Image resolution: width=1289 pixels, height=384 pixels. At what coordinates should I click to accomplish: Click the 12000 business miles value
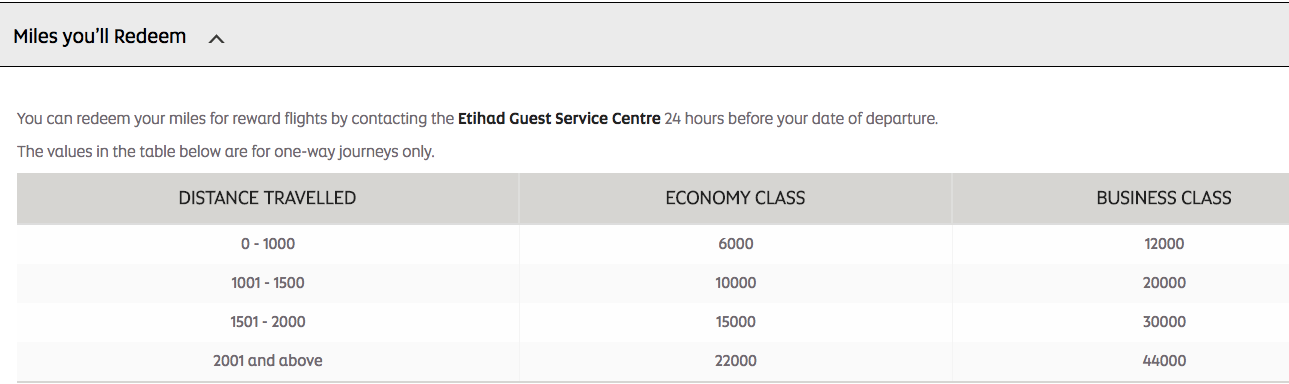pyautogui.click(x=1164, y=244)
